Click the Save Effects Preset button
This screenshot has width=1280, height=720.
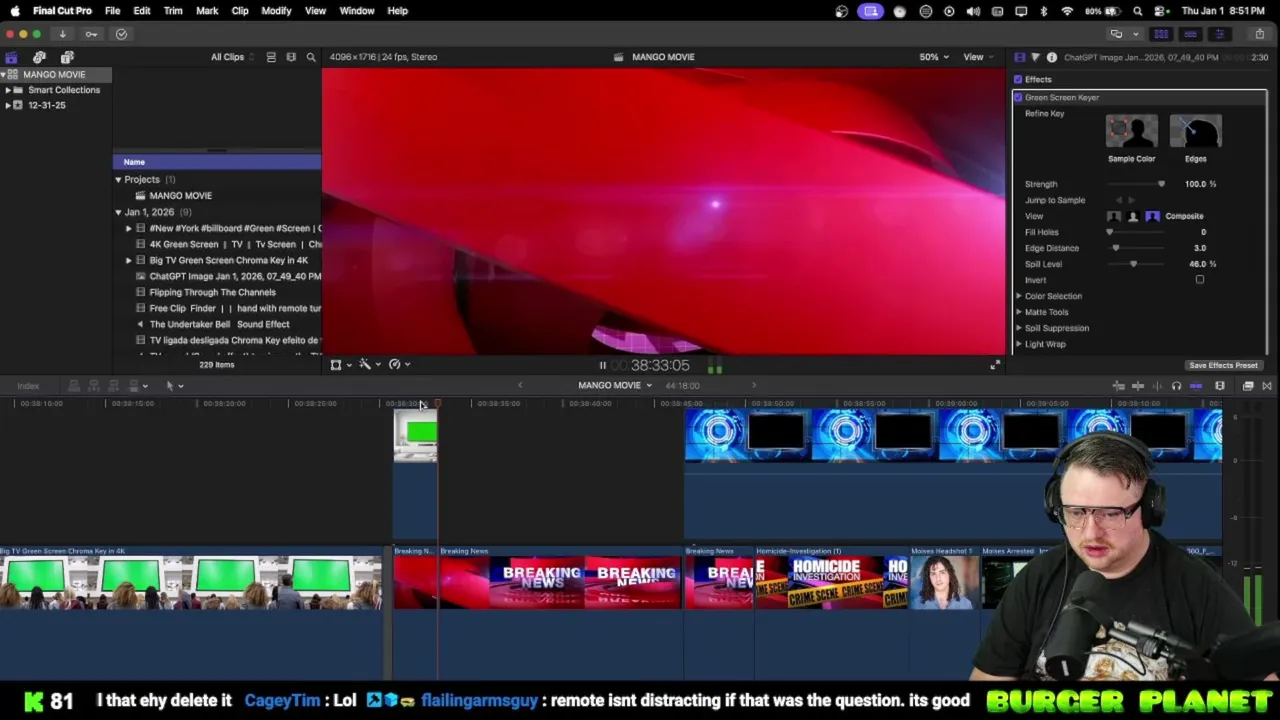[x=1223, y=365]
